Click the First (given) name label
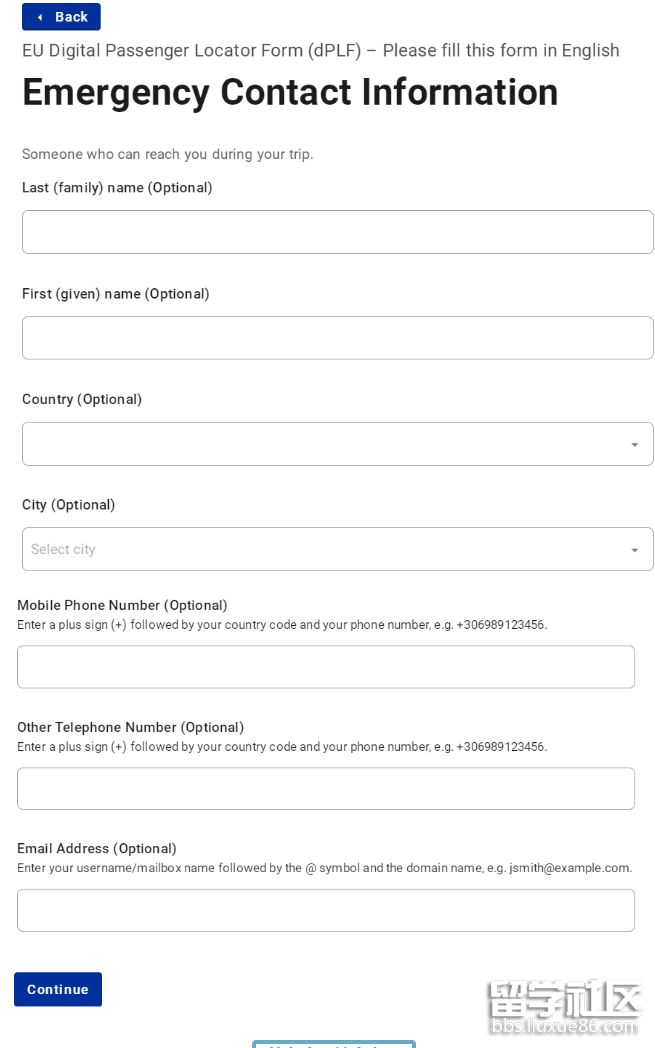 pyautogui.click(x=115, y=294)
